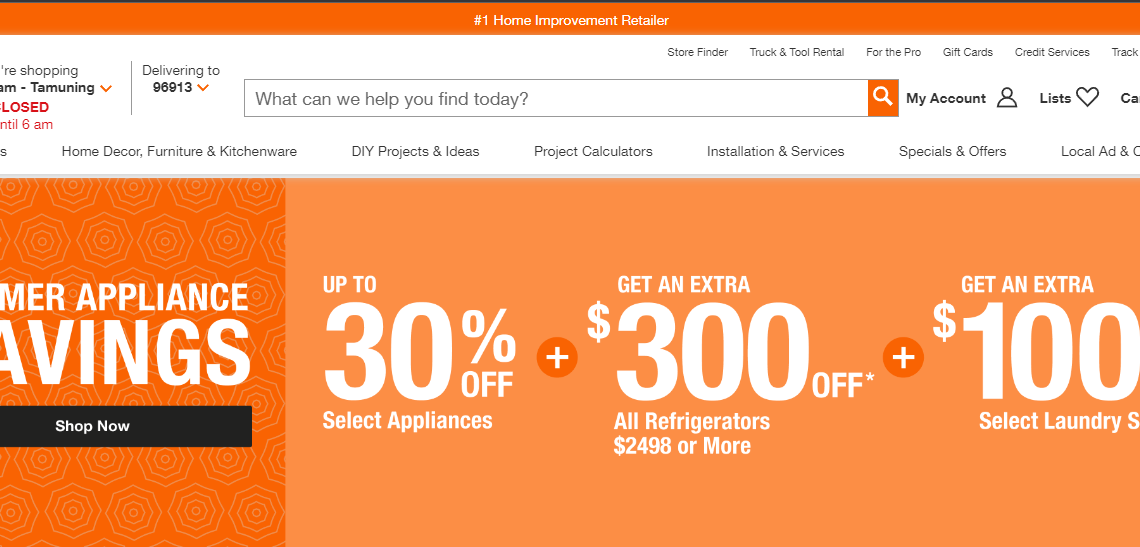Select Project Calculators in navigation
Image resolution: width=1140 pixels, height=547 pixels.
(x=593, y=152)
